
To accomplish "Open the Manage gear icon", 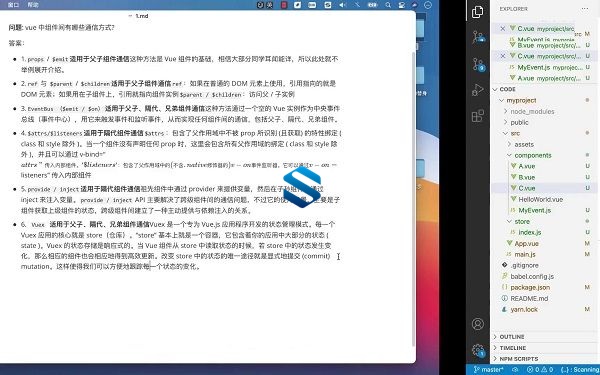I will click(x=478, y=350).
